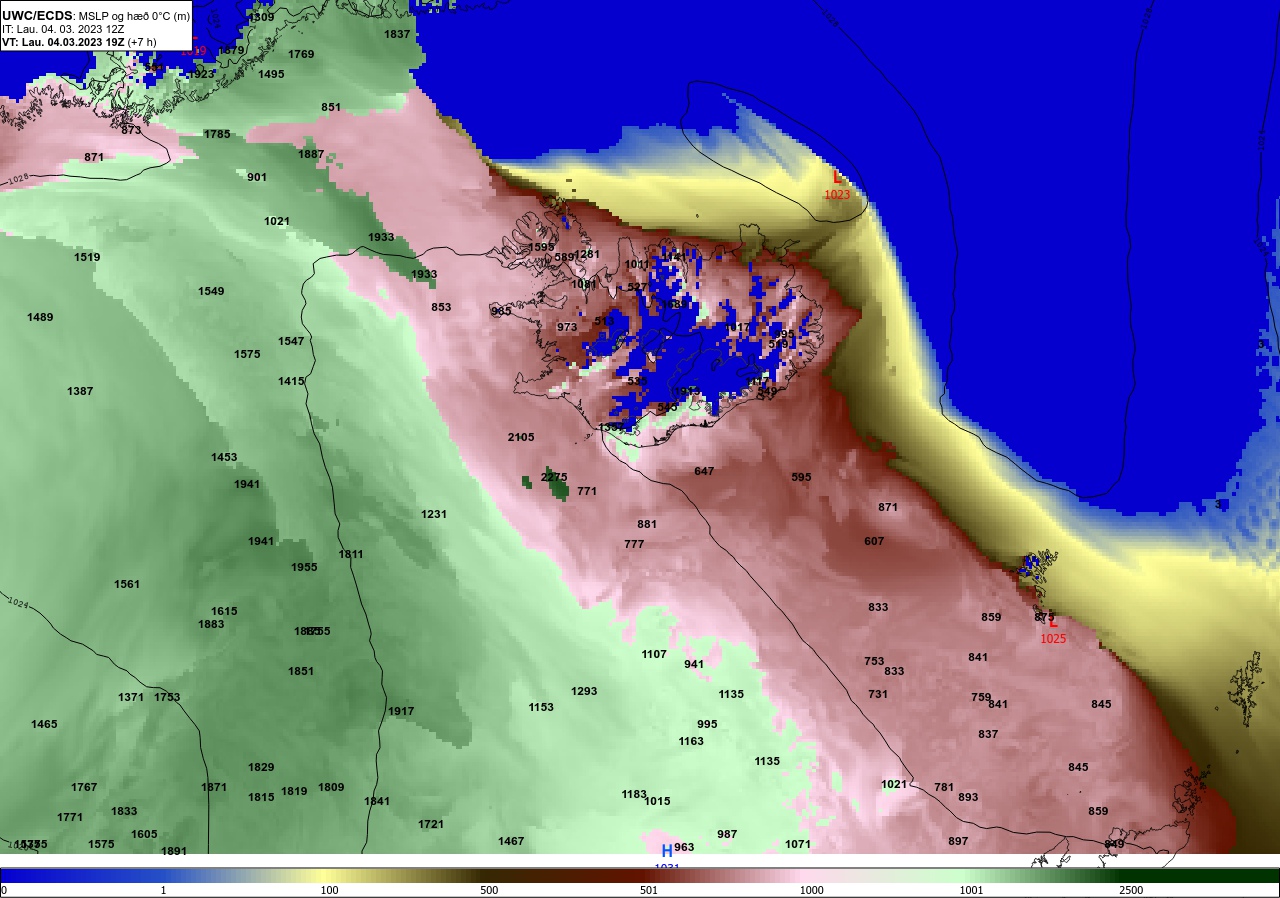Click the map value 647
The height and width of the screenshot is (898, 1280).
click(704, 471)
